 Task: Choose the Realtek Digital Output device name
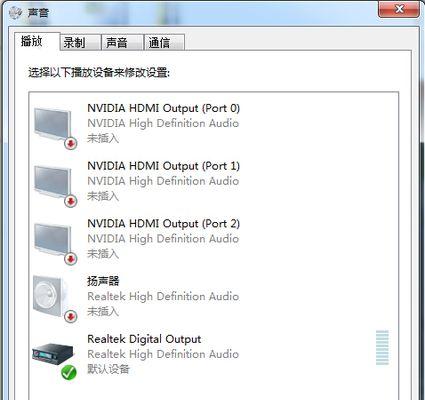pyautogui.click(x=144, y=339)
